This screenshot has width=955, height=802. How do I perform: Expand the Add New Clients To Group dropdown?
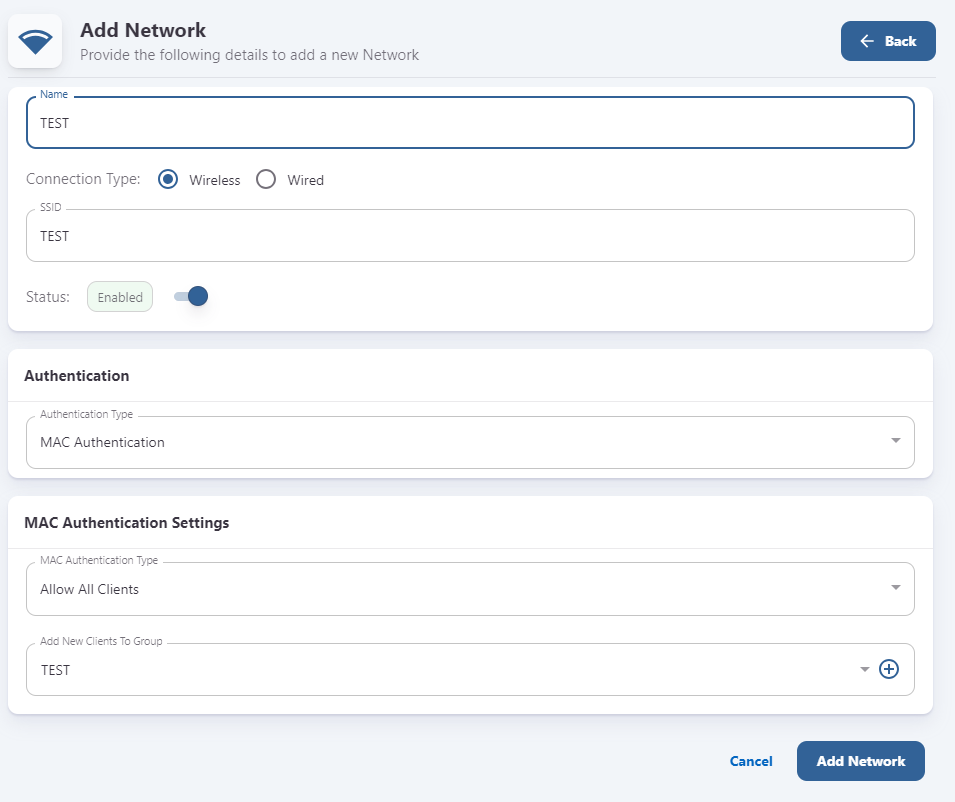pos(864,669)
